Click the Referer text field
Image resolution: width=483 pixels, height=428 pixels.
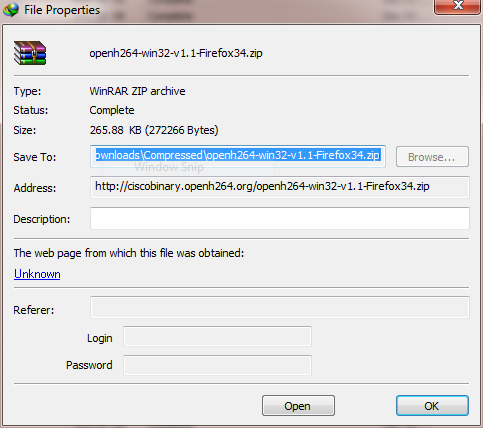coord(280,307)
